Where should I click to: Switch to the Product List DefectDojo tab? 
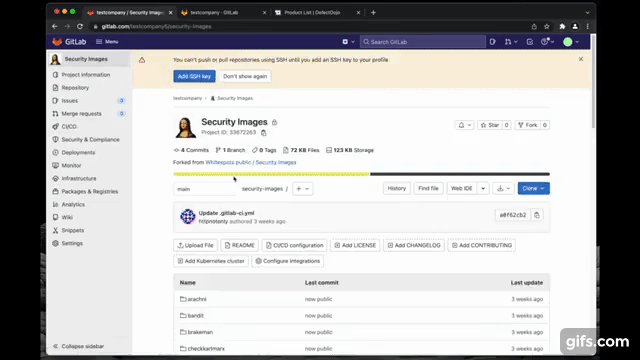(x=312, y=13)
